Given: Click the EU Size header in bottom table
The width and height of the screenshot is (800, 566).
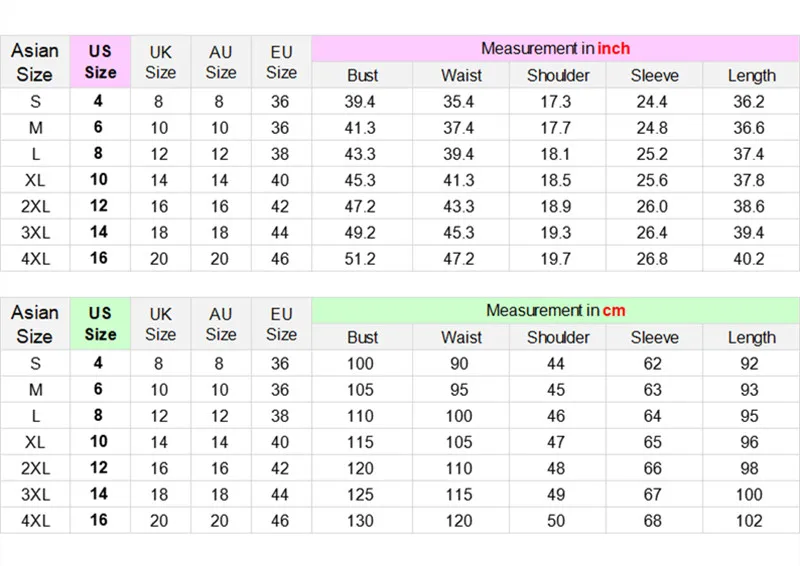Looking at the screenshot, I should pos(281,324).
